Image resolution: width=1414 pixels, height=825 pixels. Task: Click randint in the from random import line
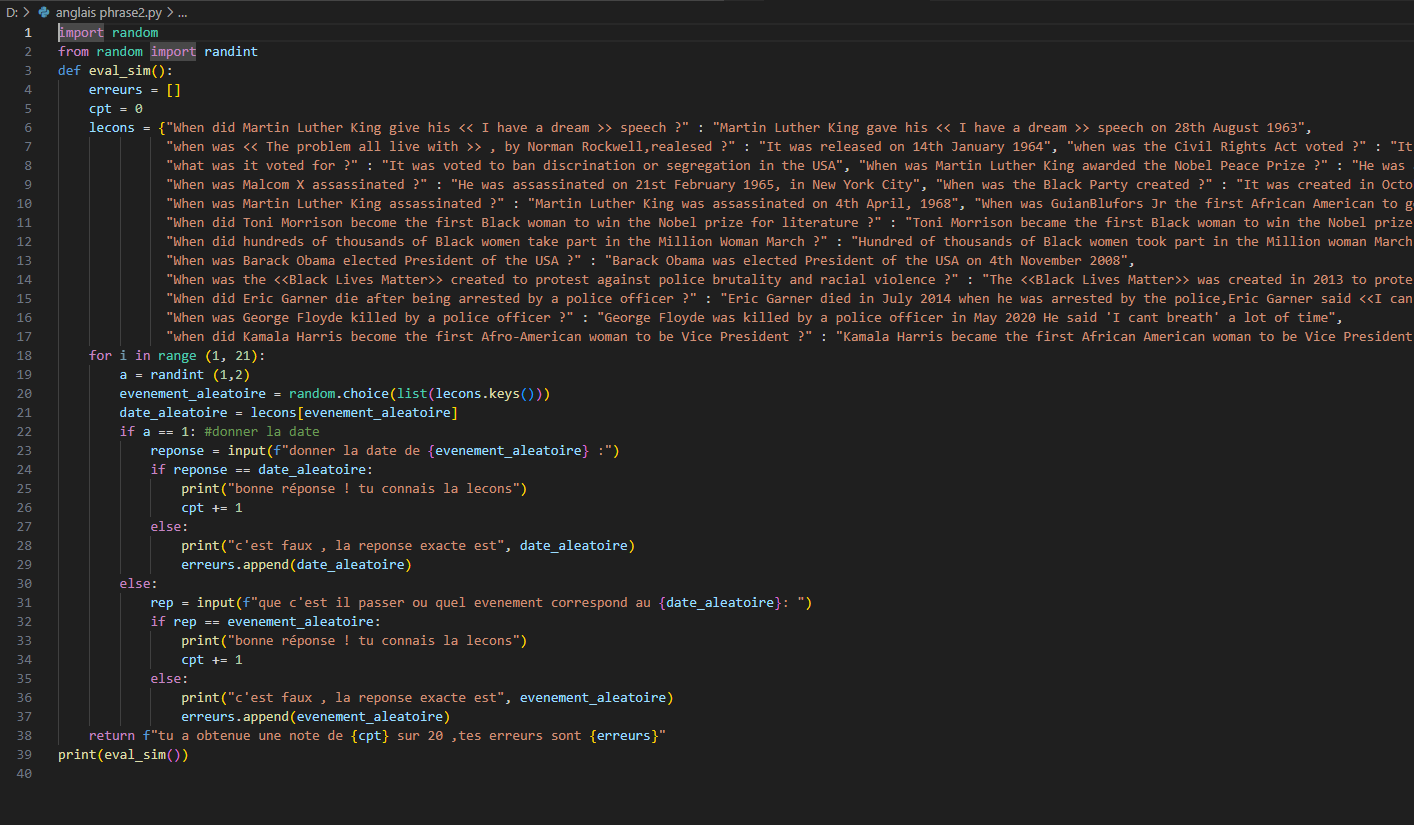click(x=230, y=51)
